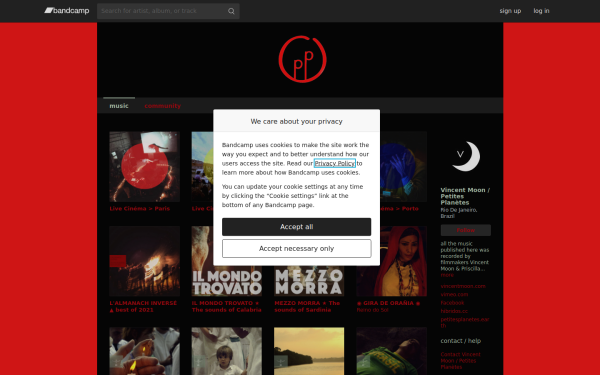Open the petitesplanetes.earth link
The height and width of the screenshot is (375, 600).
pos(465,323)
